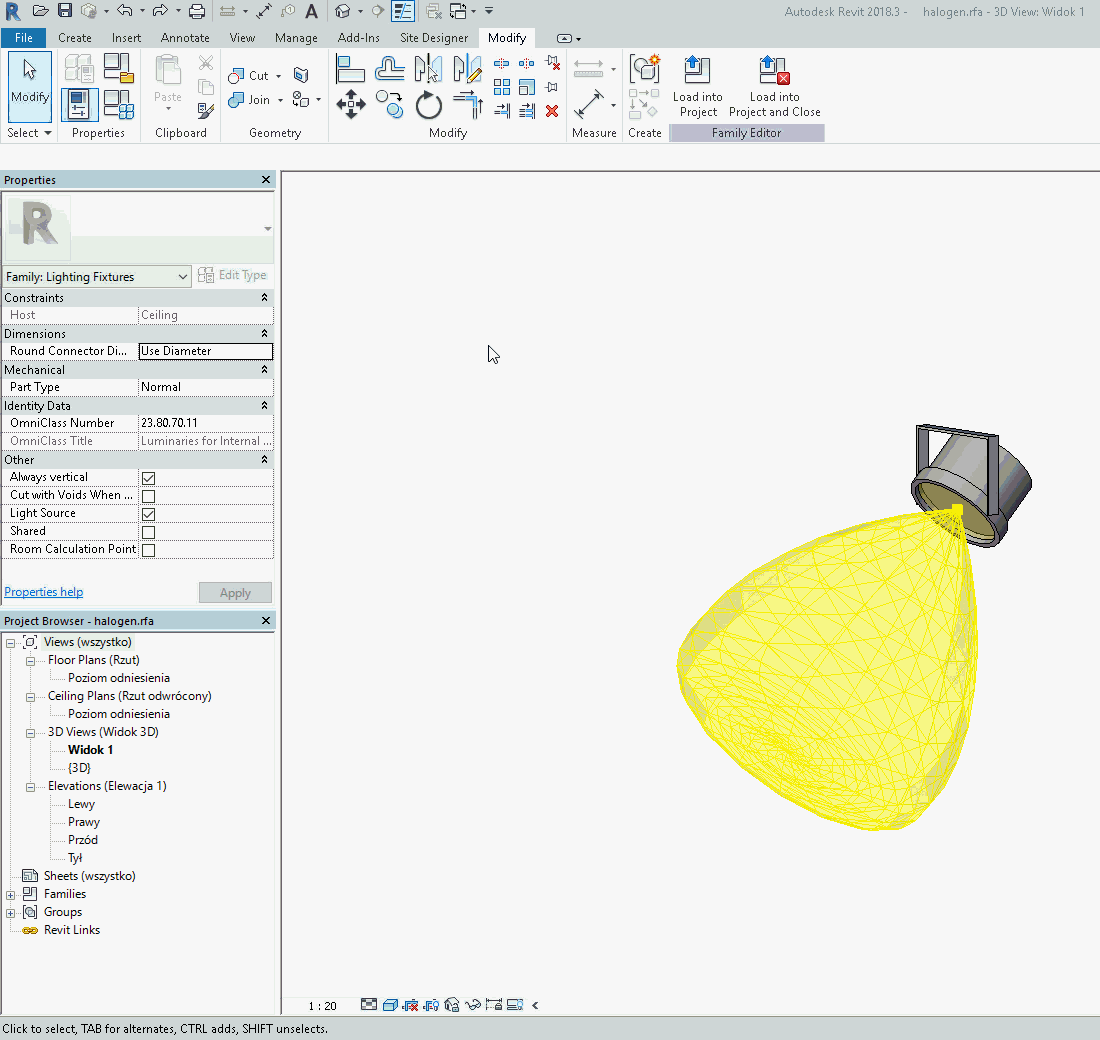Activate the Trim/Extend to Corner tool

(x=467, y=104)
